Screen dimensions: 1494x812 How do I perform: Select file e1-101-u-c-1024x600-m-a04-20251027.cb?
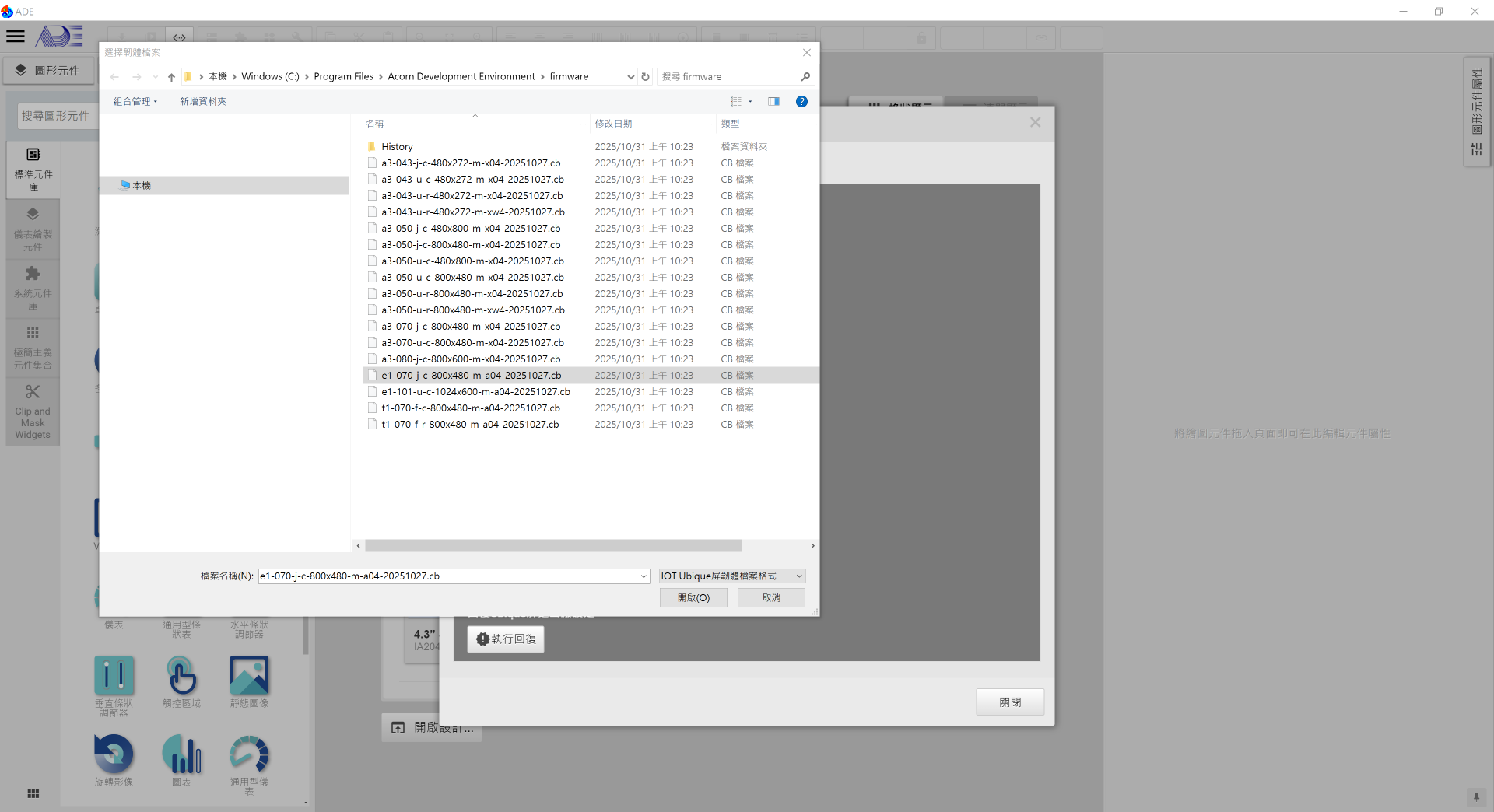[475, 392]
